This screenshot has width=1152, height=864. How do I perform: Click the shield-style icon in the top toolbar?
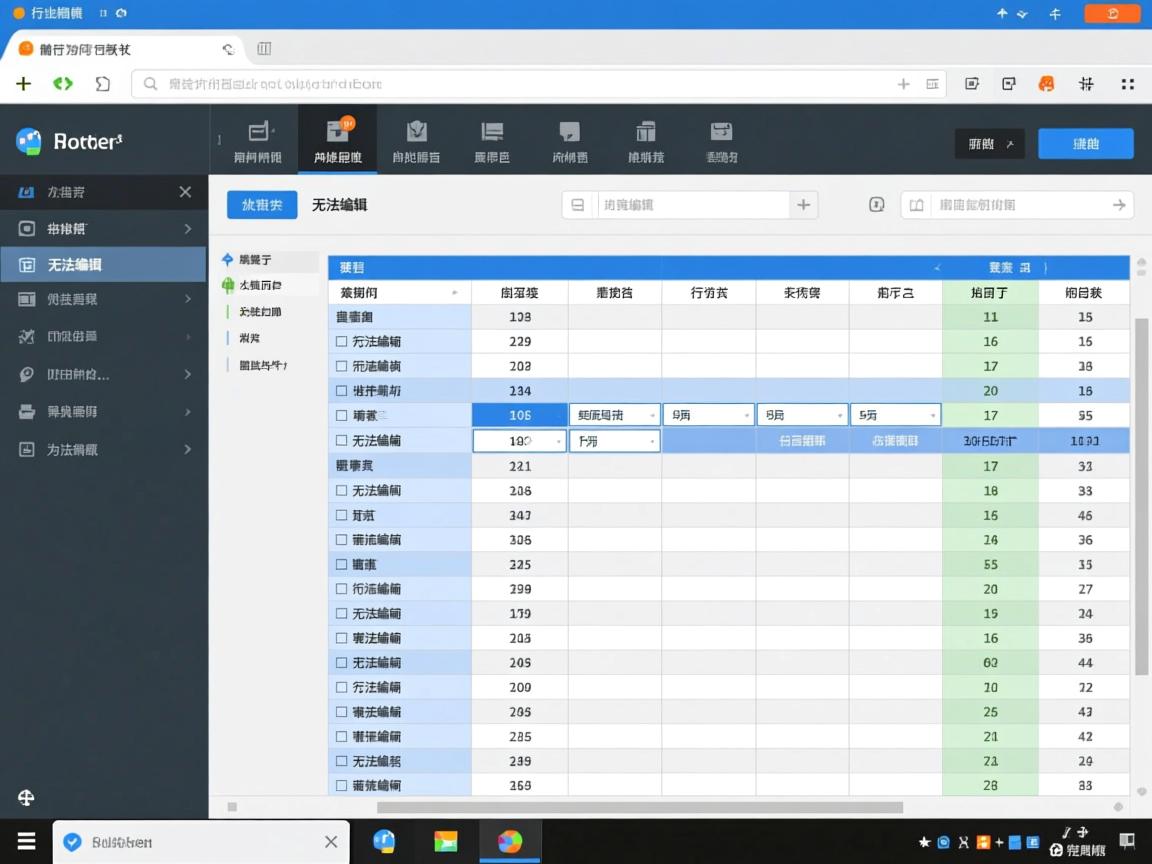[x=417, y=138]
